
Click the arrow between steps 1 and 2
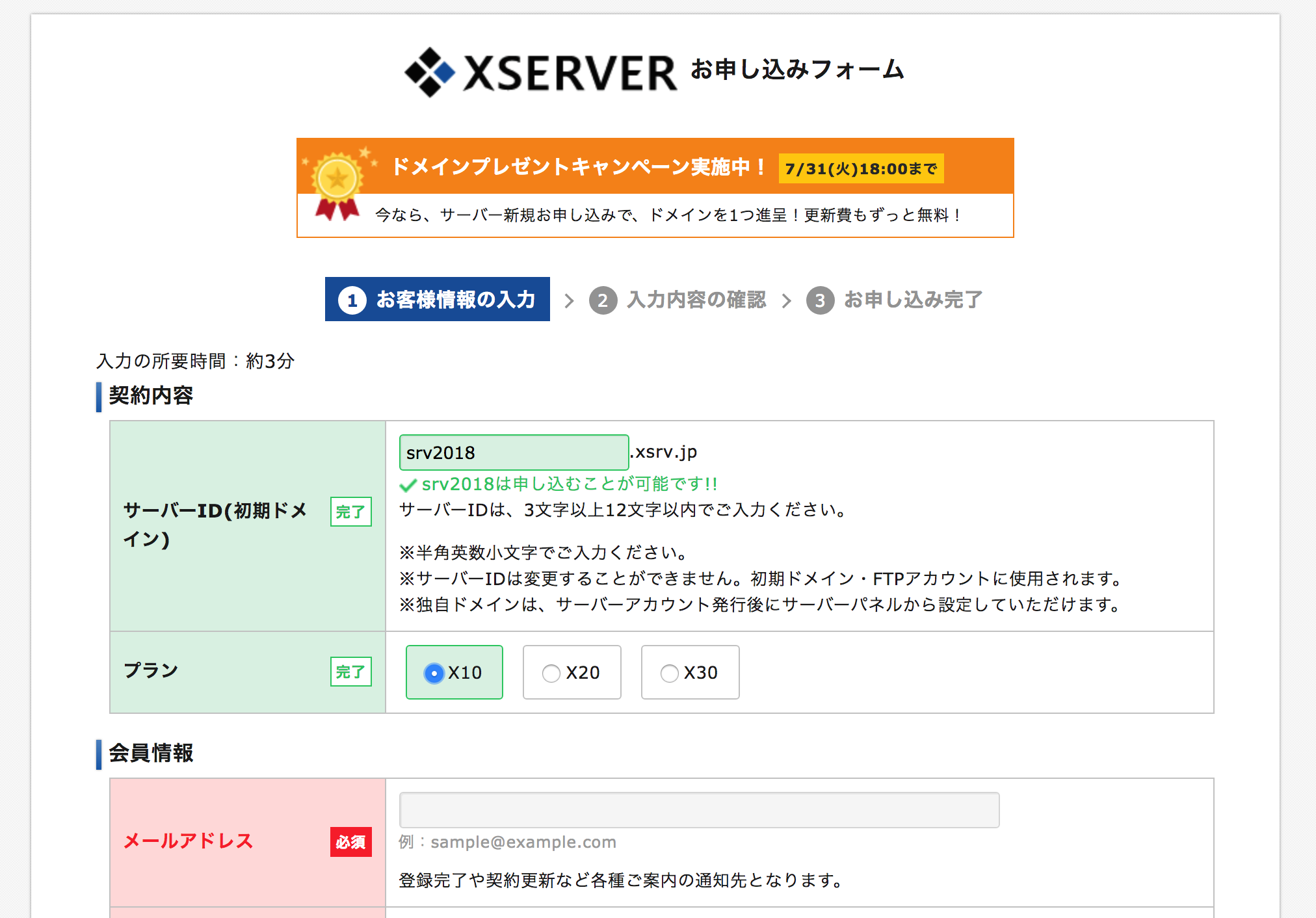click(570, 301)
